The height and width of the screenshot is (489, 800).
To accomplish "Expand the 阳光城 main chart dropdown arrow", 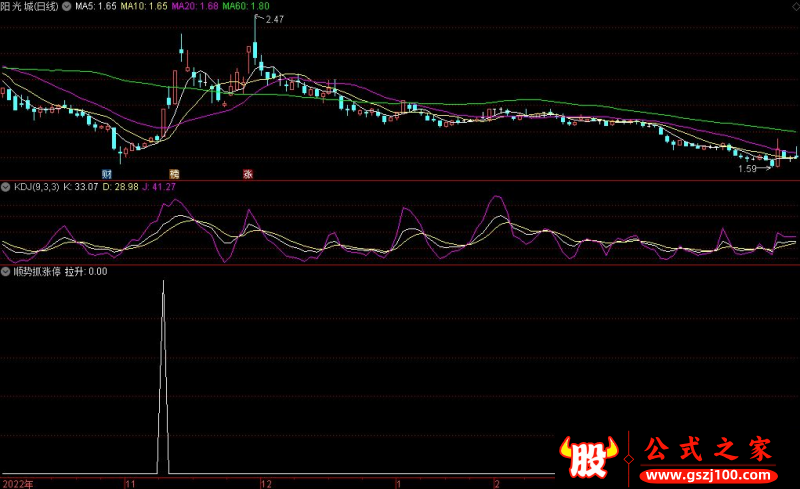I will pos(67,6).
